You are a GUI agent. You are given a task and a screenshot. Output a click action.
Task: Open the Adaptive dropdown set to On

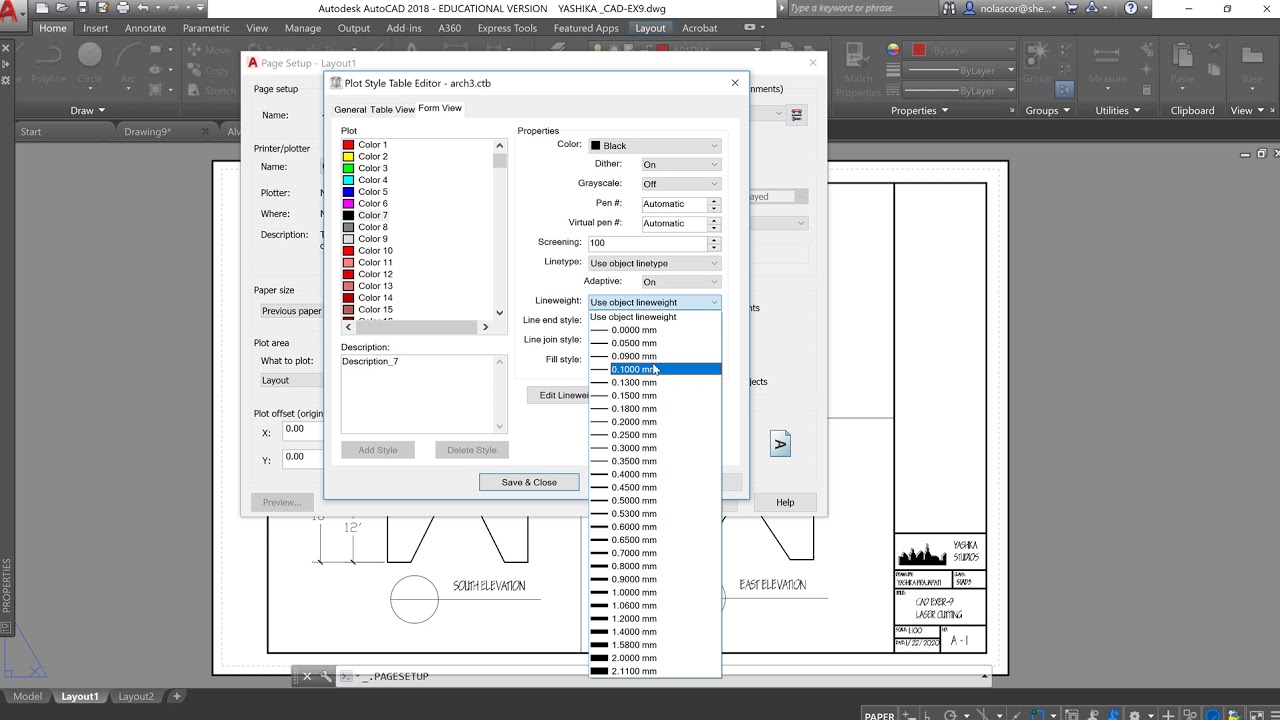tap(680, 282)
